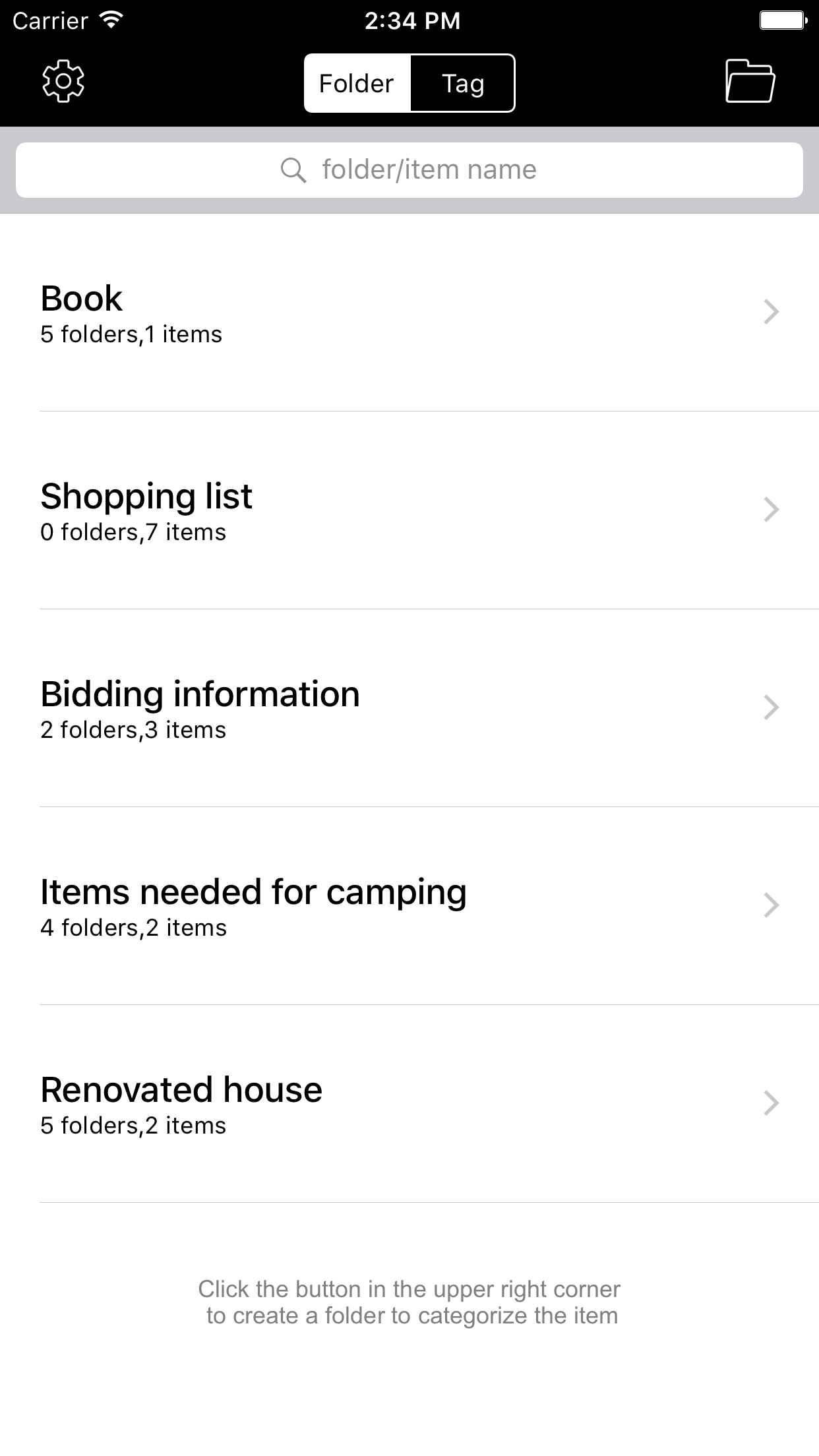Image resolution: width=819 pixels, height=1456 pixels.
Task: Select Items needed for camping title
Action: coord(253,892)
